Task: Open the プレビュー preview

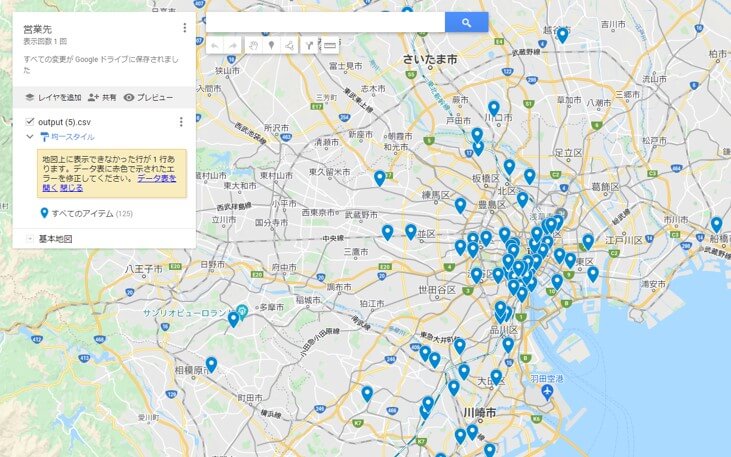Action: tap(148, 97)
